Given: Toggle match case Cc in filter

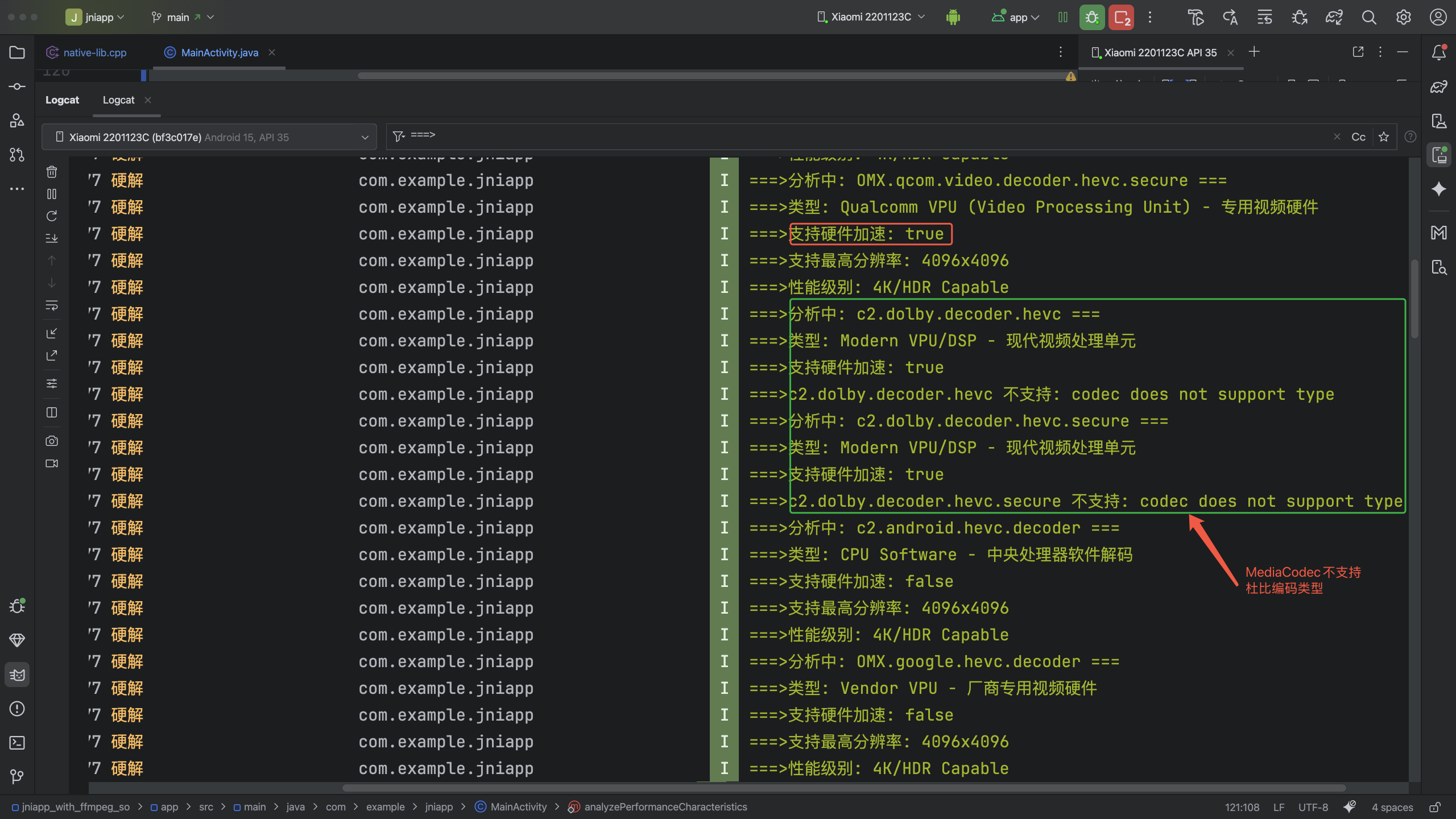Looking at the screenshot, I should coord(1358,137).
